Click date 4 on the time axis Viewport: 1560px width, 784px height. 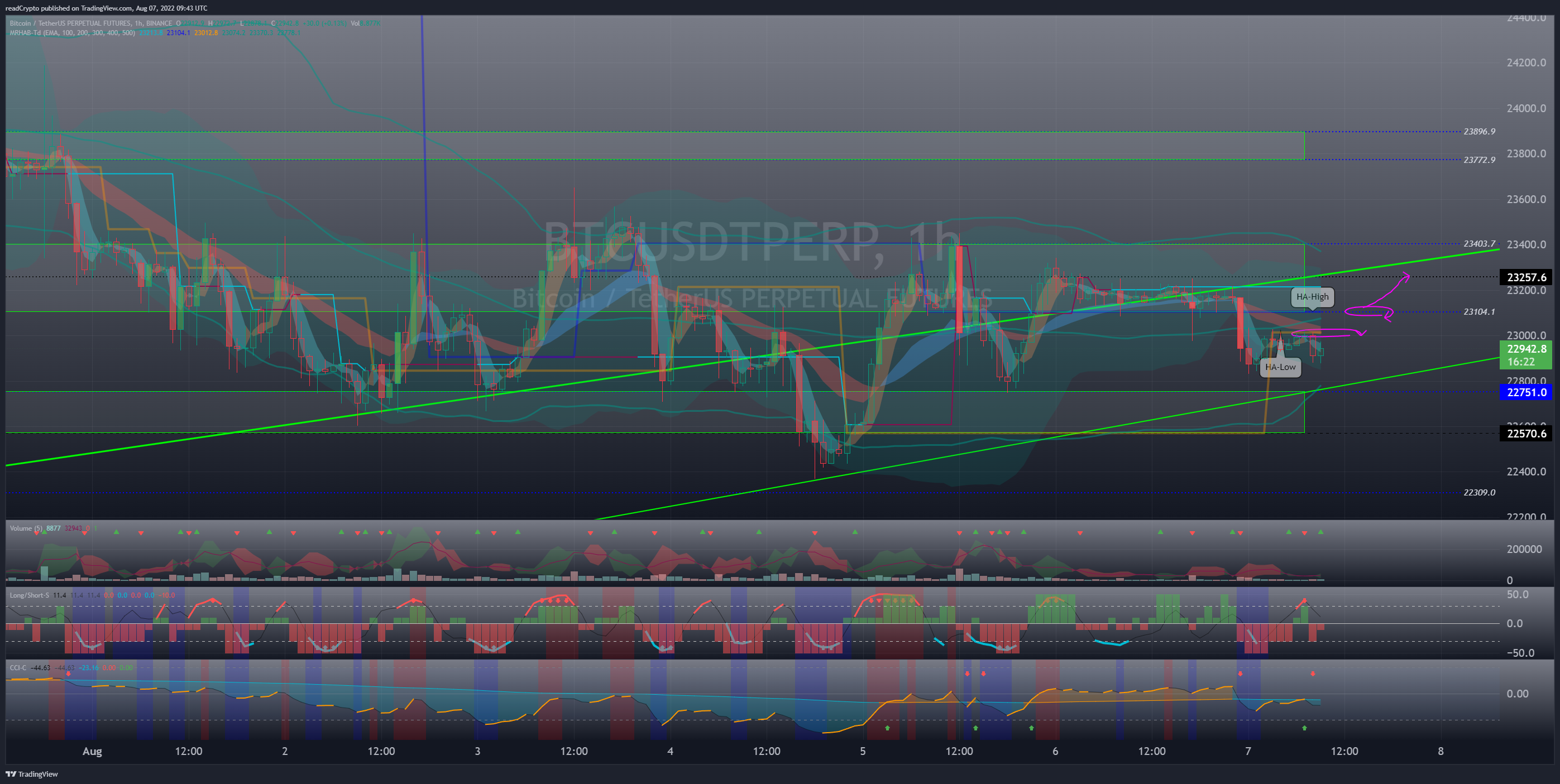point(670,751)
